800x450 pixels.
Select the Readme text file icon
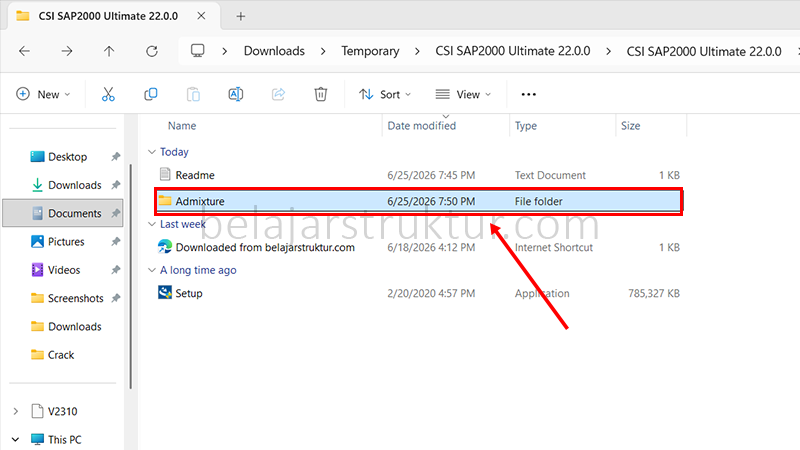(x=165, y=174)
